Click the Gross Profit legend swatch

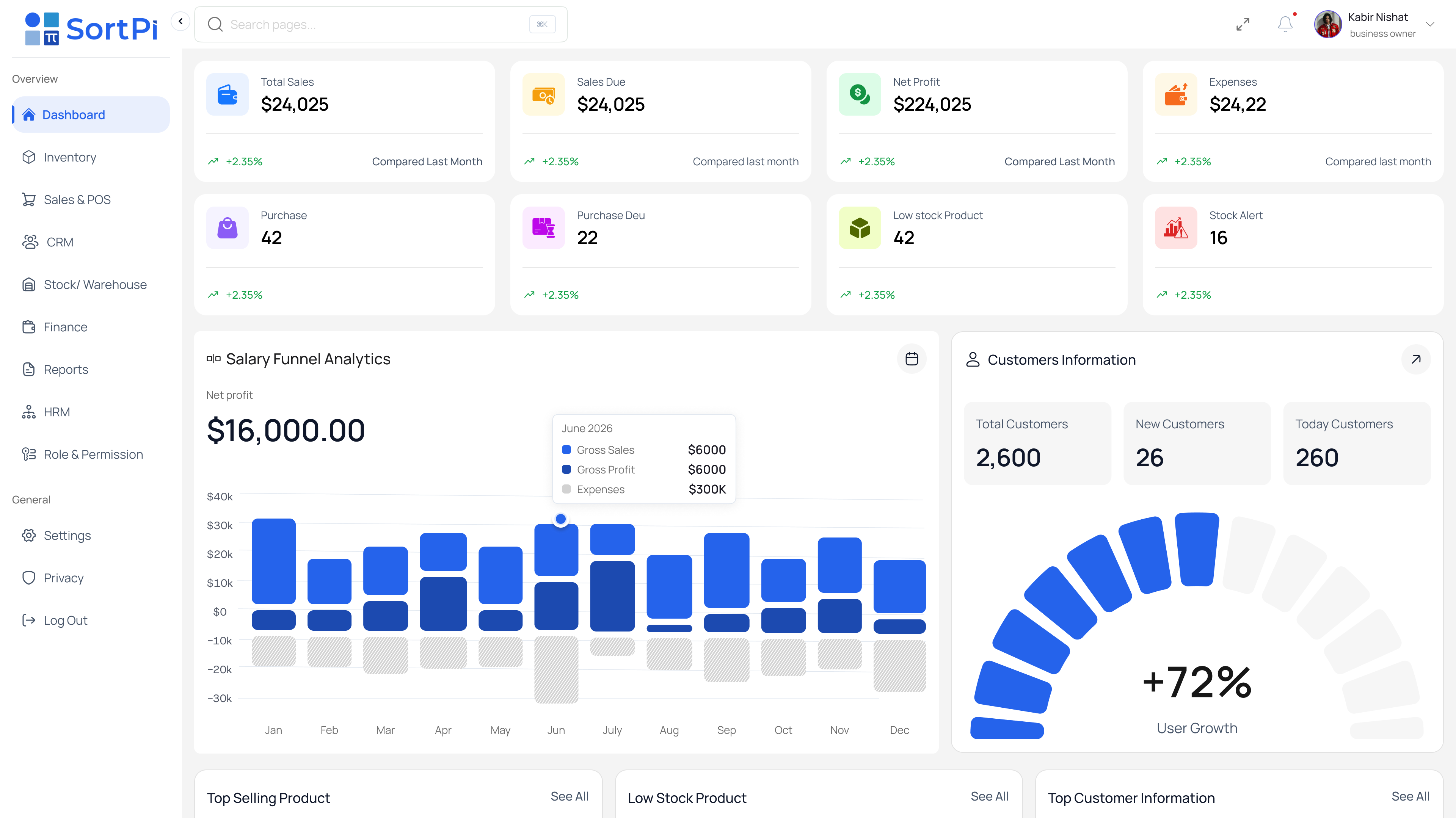click(x=566, y=469)
